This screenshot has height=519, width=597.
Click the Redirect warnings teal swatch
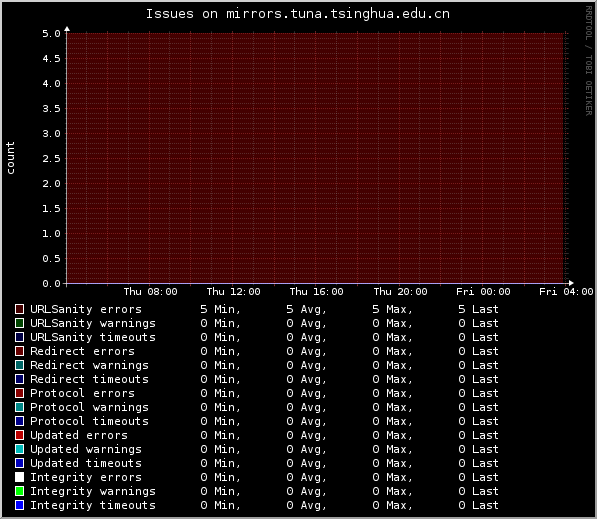(19, 365)
